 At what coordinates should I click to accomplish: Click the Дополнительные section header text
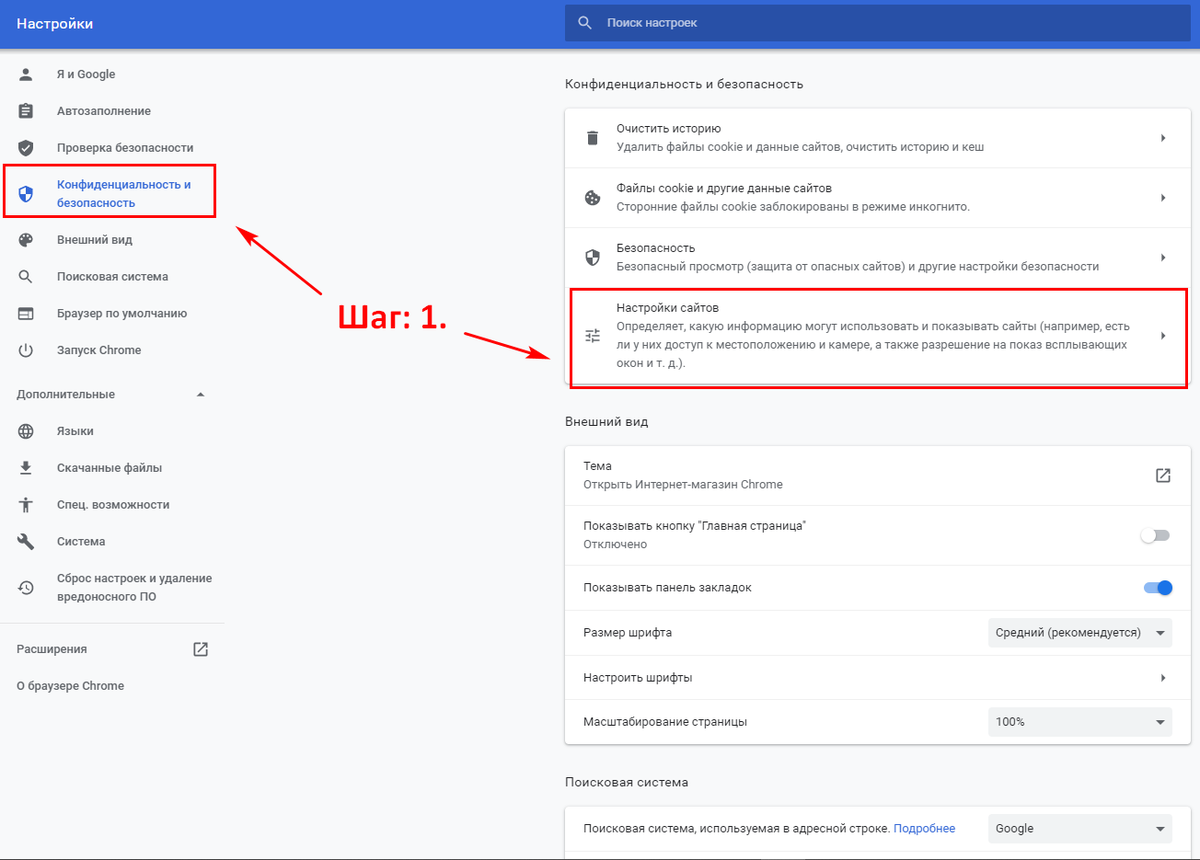click(66, 395)
